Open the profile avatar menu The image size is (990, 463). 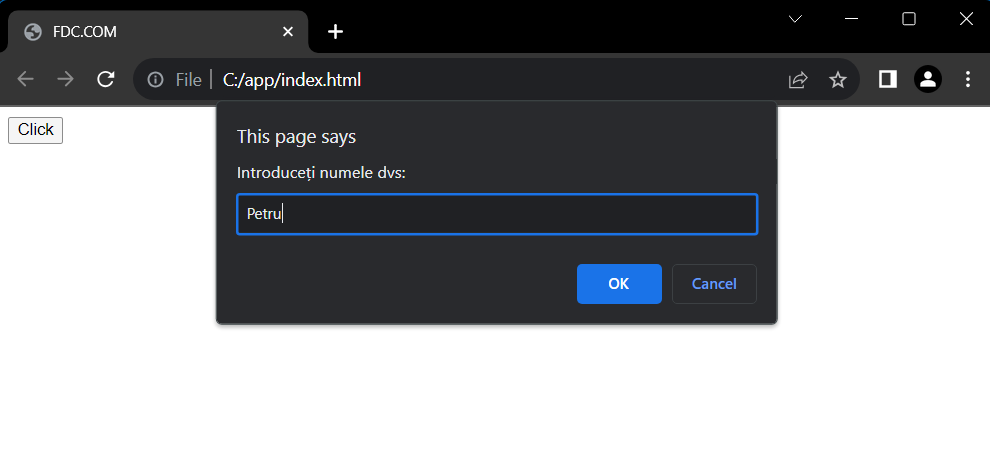[x=927, y=80]
